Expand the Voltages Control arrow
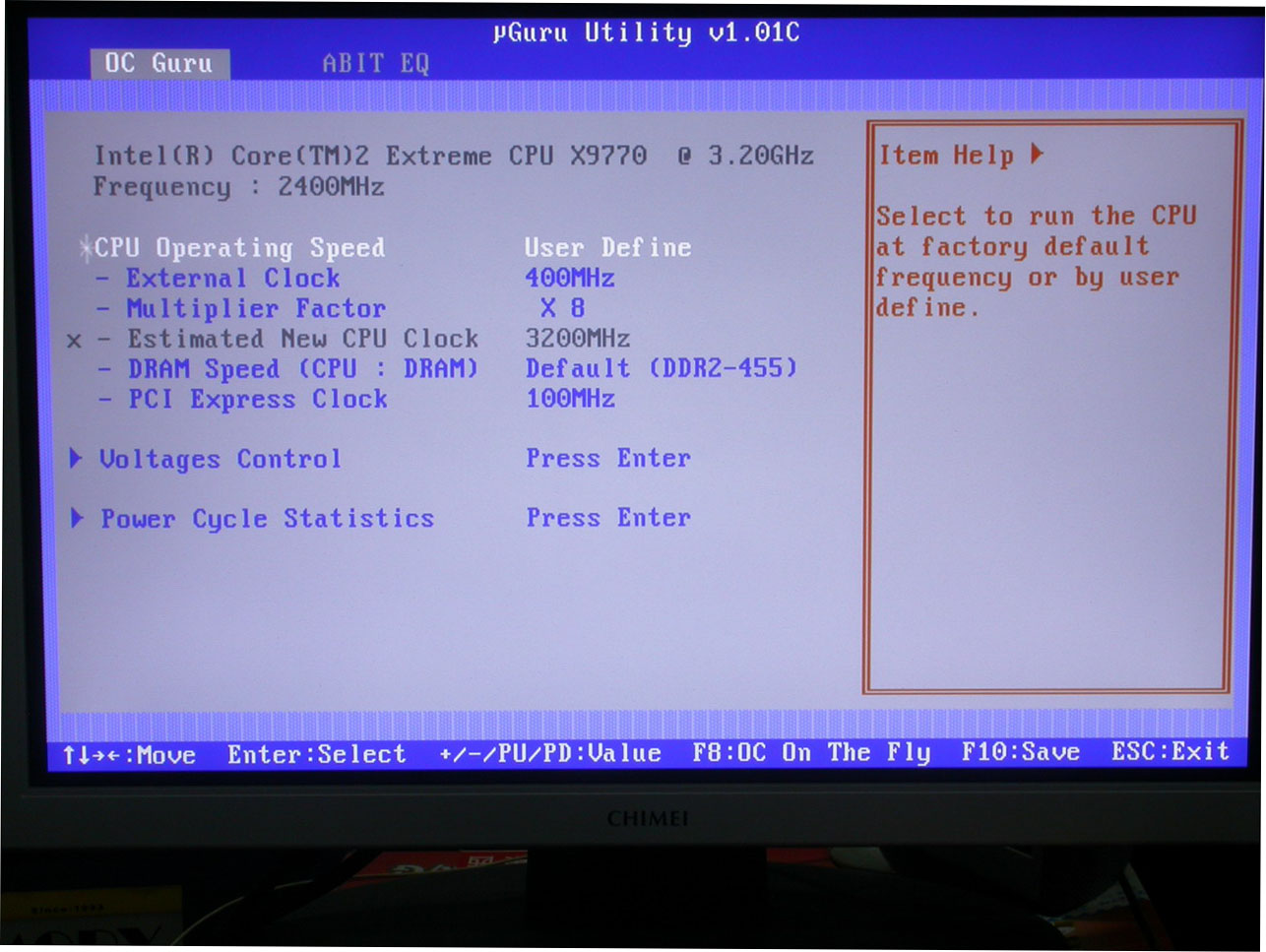 (77, 459)
